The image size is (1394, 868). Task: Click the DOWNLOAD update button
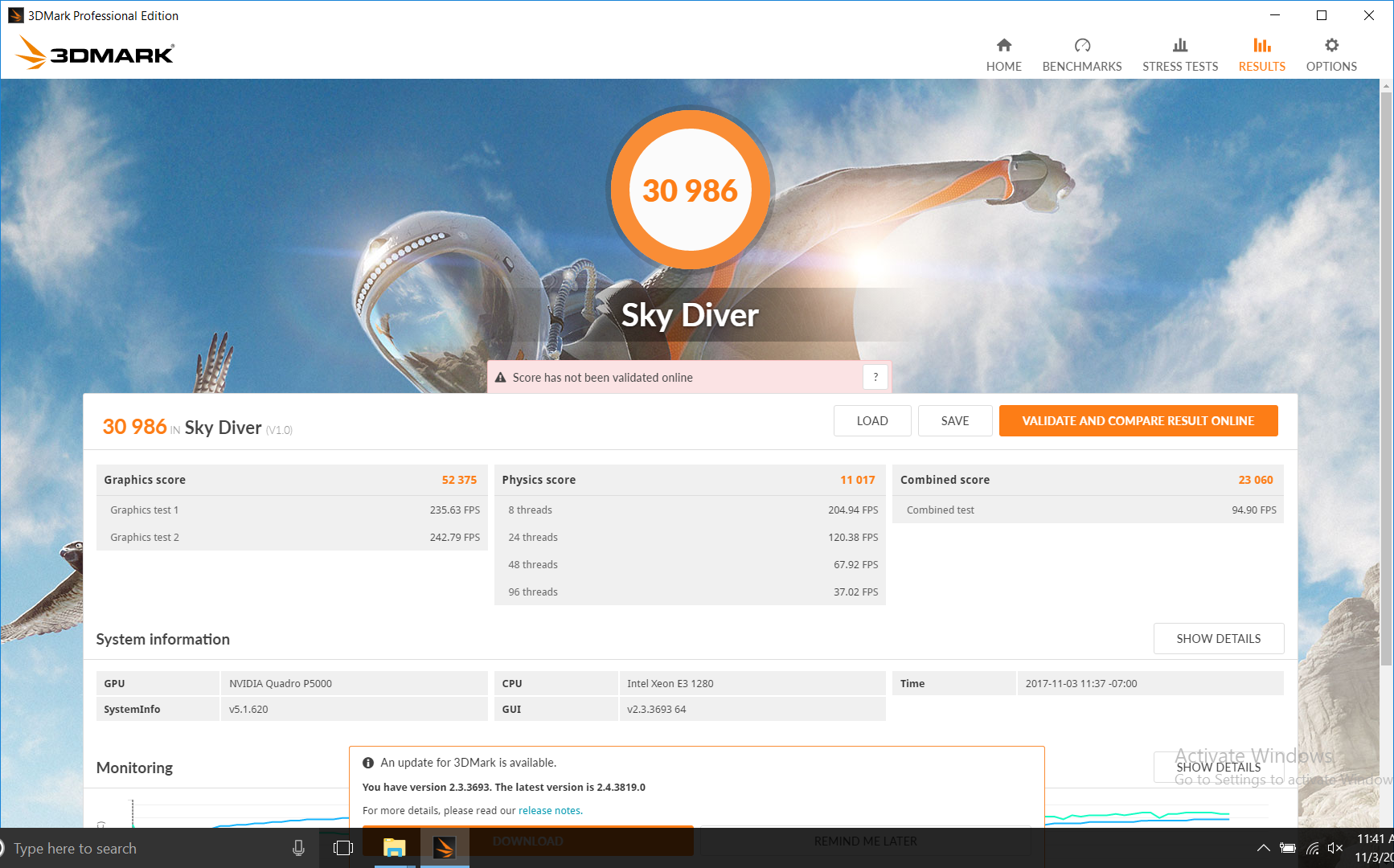point(528,841)
